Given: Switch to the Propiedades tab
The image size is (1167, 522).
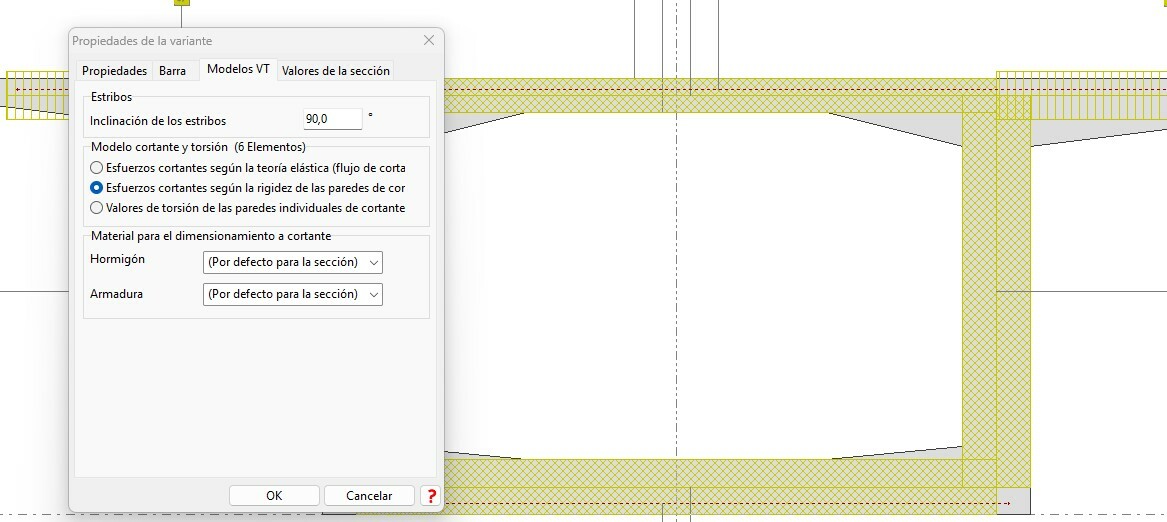Looking at the screenshot, I should pyautogui.click(x=114, y=71).
